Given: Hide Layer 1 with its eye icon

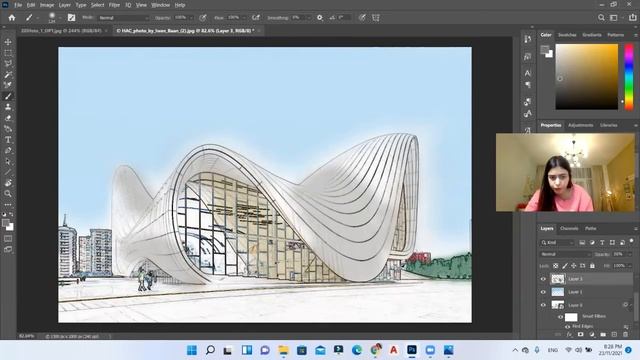Looking at the screenshot, I should 543,292.
